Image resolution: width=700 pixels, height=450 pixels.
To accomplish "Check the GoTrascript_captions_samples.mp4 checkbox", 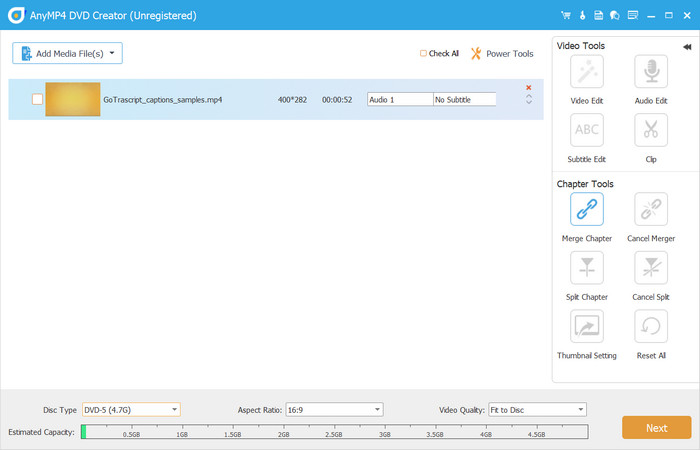I will point(38,99).
